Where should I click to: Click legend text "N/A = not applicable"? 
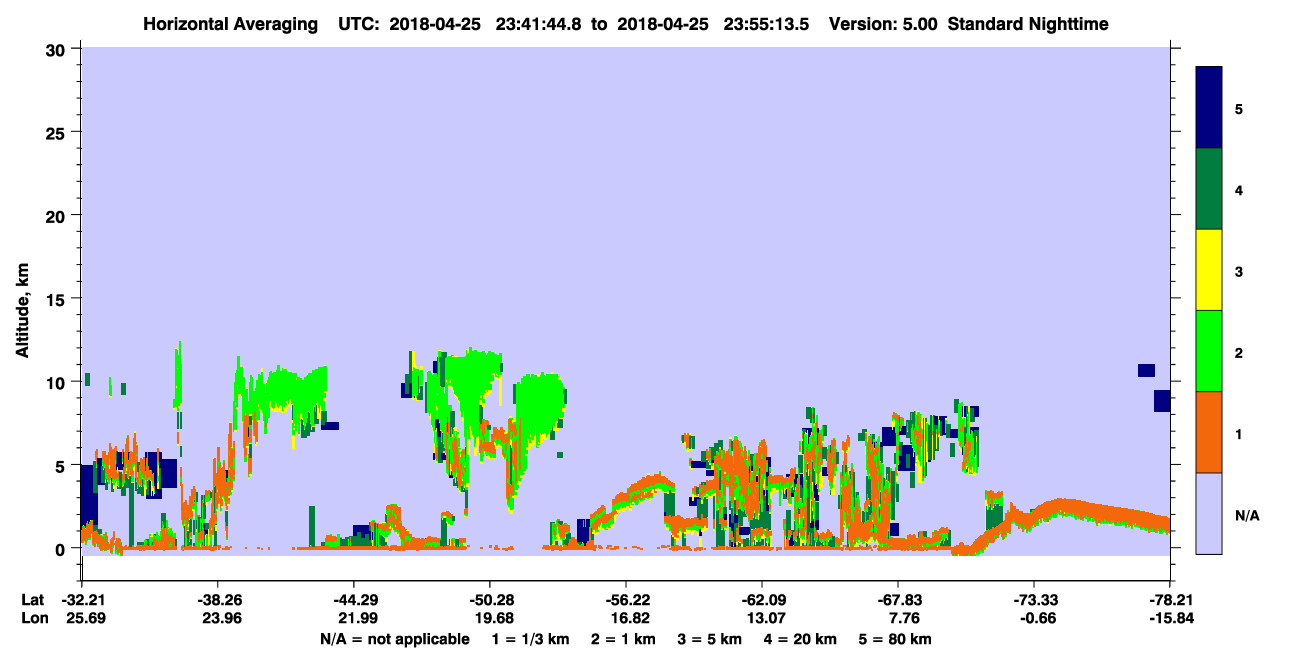coord(394,639)
